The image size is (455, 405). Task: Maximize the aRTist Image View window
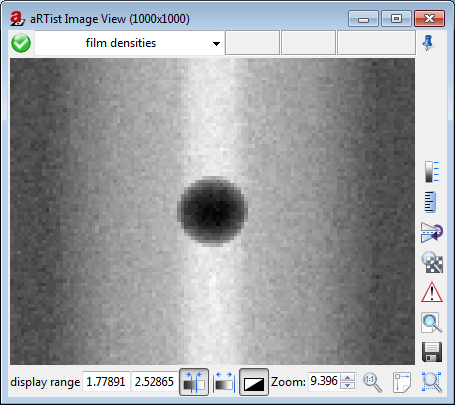(x=396, y=19)
